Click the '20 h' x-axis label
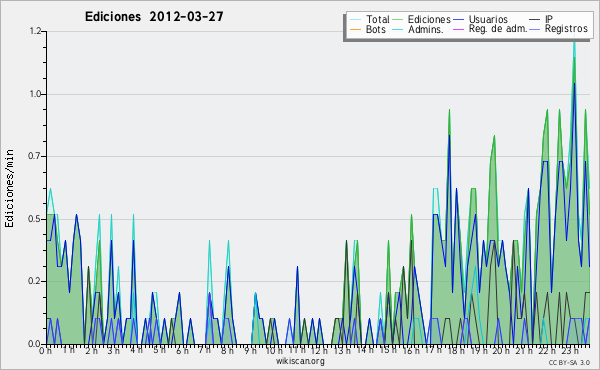 point(501,351)
